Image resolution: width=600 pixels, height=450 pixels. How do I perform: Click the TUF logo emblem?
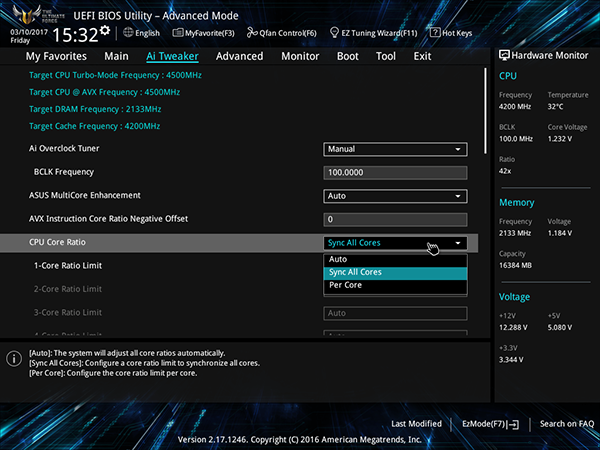point(26,15)
